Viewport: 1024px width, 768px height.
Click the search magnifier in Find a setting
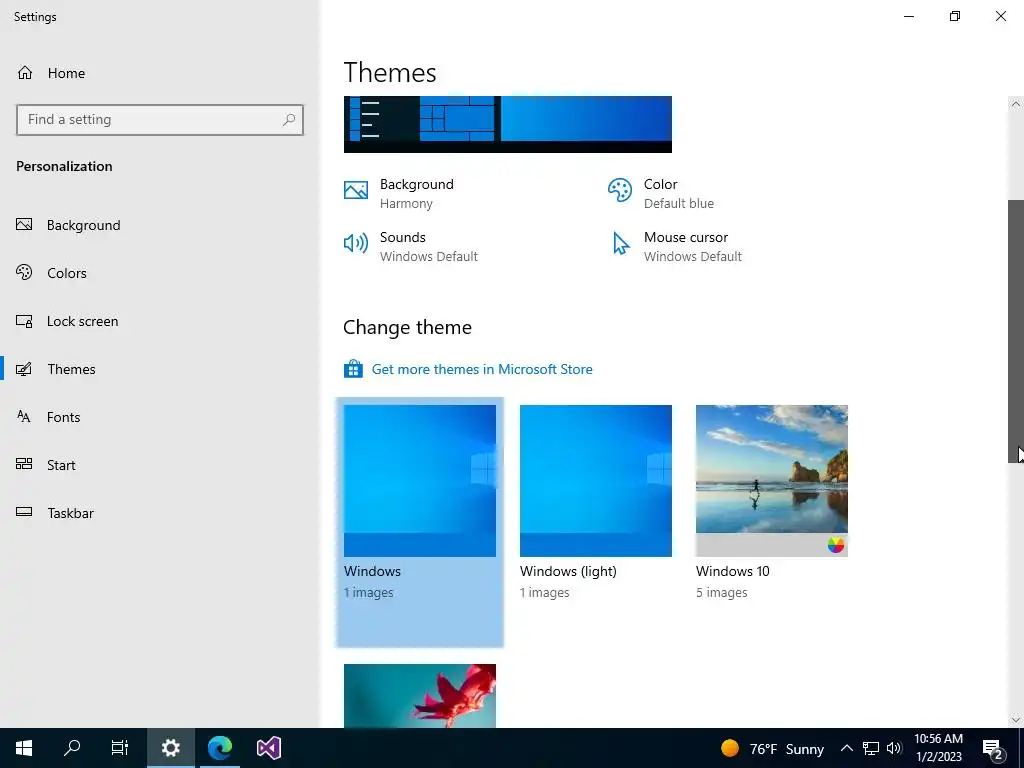[289, 120]
